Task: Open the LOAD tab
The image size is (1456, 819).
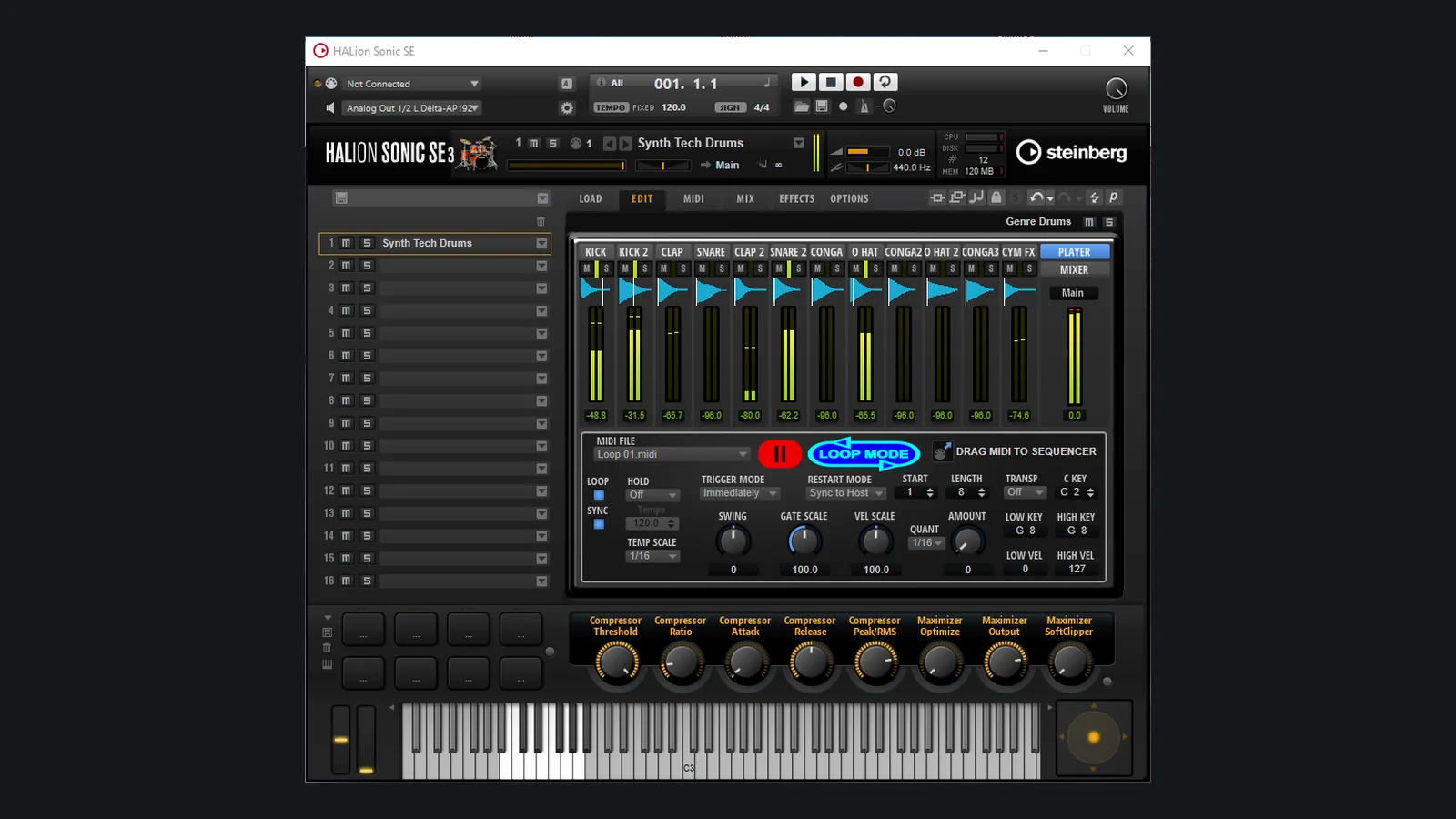Action: click(591, 198)
